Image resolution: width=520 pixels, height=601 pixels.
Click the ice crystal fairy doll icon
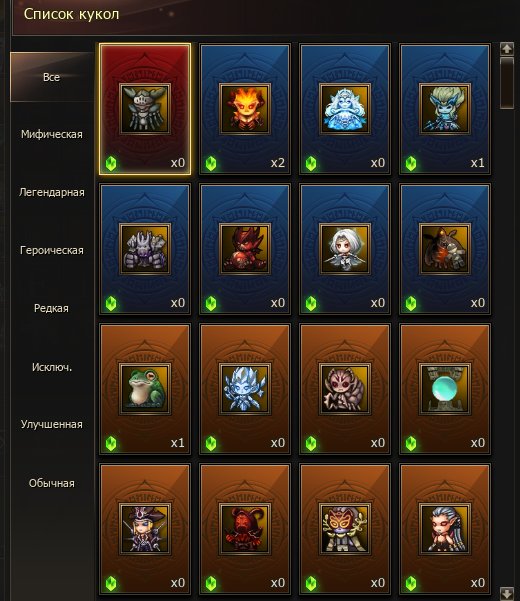245,389
